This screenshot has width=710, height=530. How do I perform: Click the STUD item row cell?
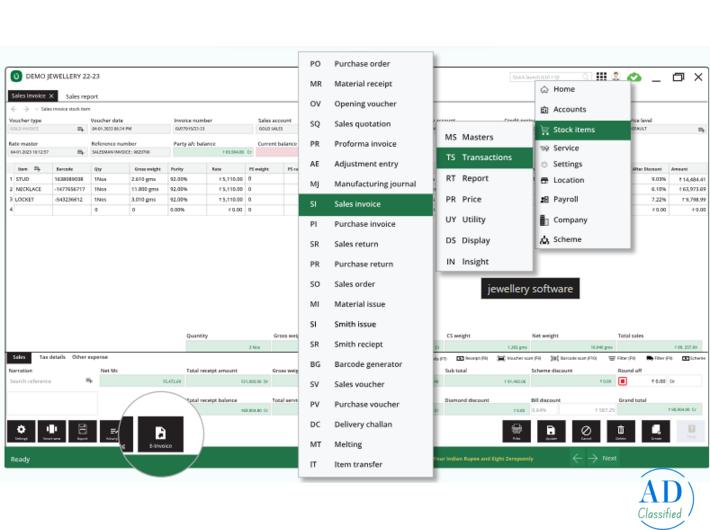(x=33, y=179)
